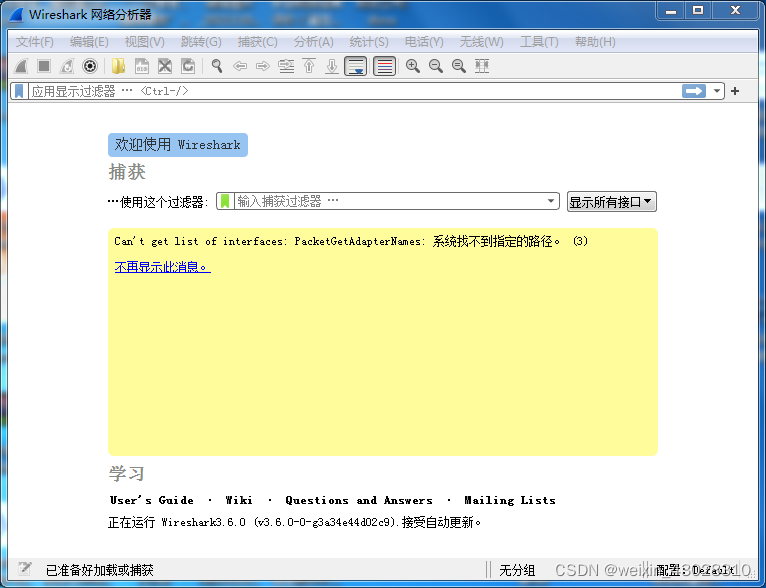Find a packet magnifier icon

(x=217, y=66)
